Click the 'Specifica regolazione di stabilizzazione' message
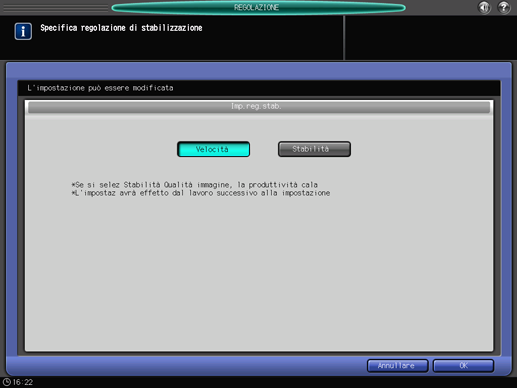Image resolution: width=517 pixels, height=388 pixels. [121, 28]
